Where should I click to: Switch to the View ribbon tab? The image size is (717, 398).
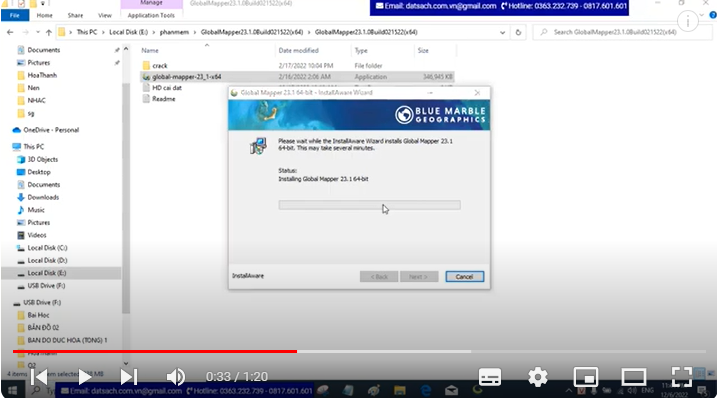pos(105,16)
